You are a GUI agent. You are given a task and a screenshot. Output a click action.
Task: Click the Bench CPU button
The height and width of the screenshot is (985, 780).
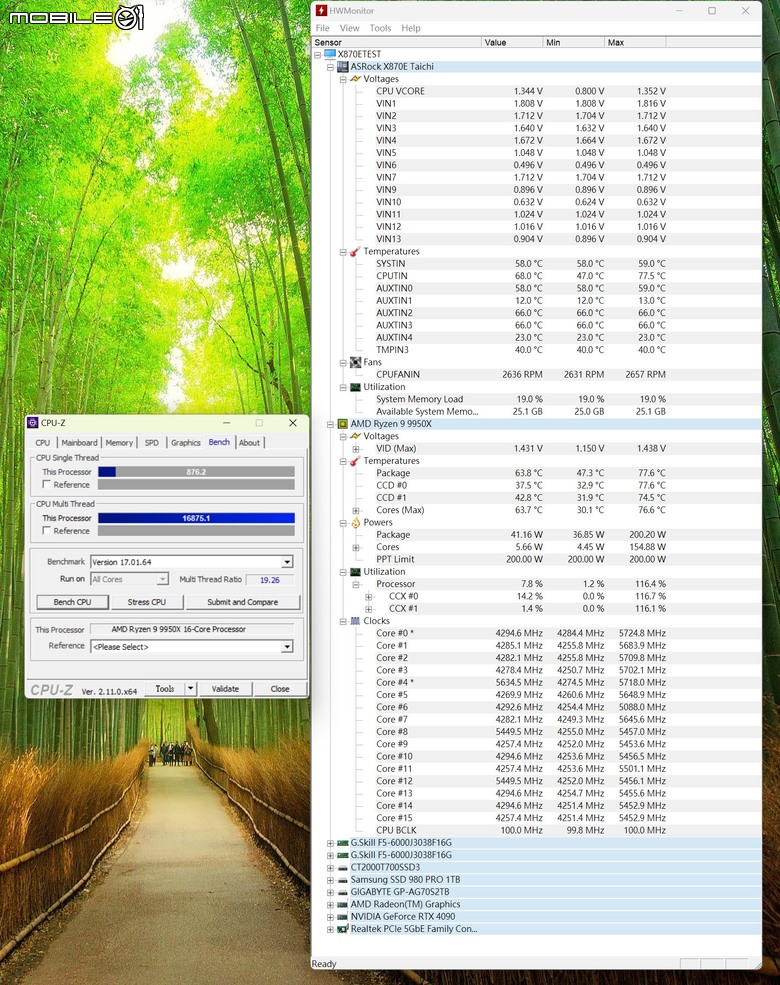(72, 602)
